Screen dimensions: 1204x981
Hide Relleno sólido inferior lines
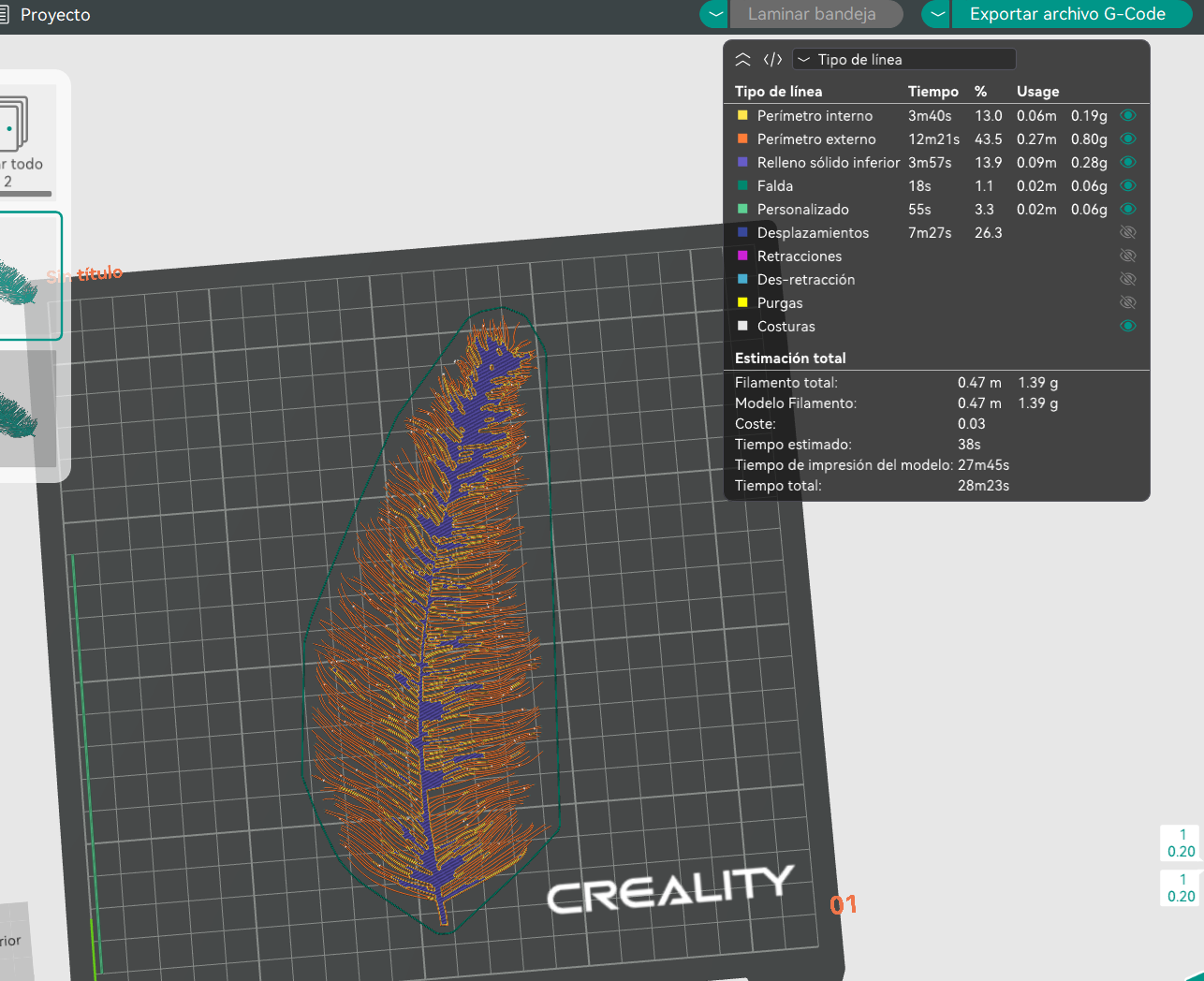click(1128, 163)
